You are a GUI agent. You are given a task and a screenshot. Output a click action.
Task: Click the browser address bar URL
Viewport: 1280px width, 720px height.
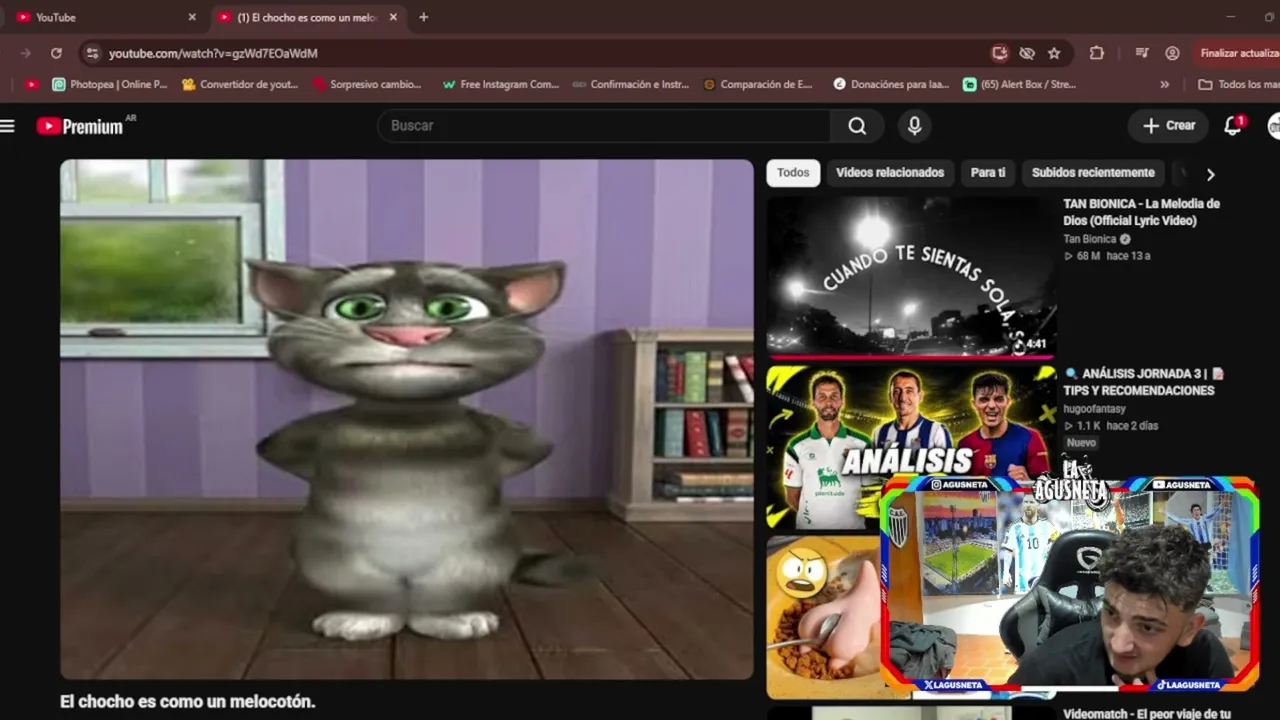coord(213,53)
